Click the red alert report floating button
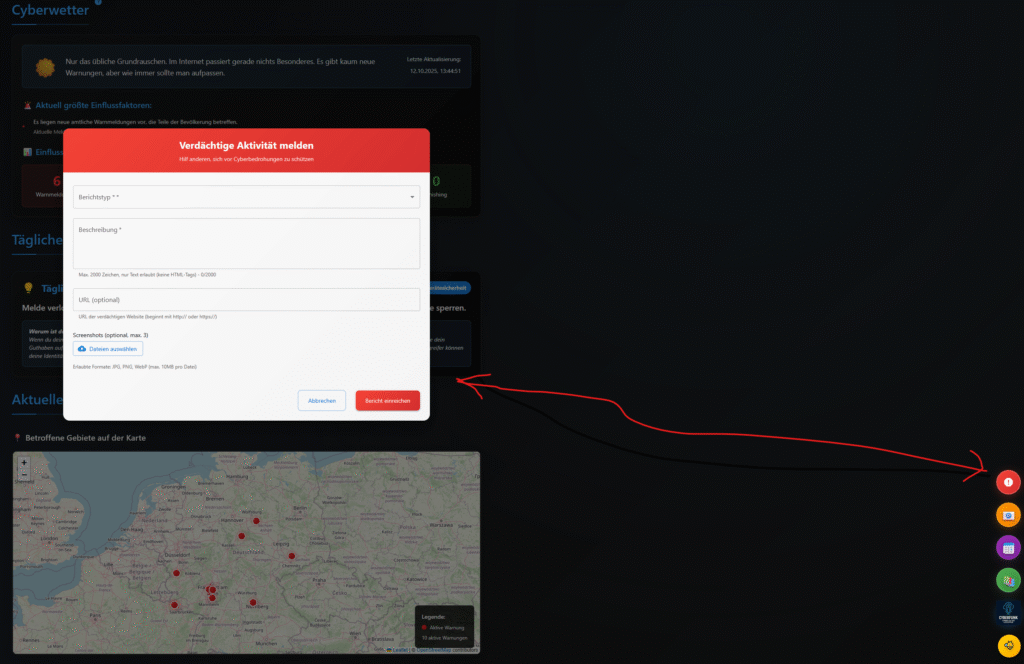The width and height of the screenshot is (1024, 664). pyautogui.click(x=1008, y=483)
